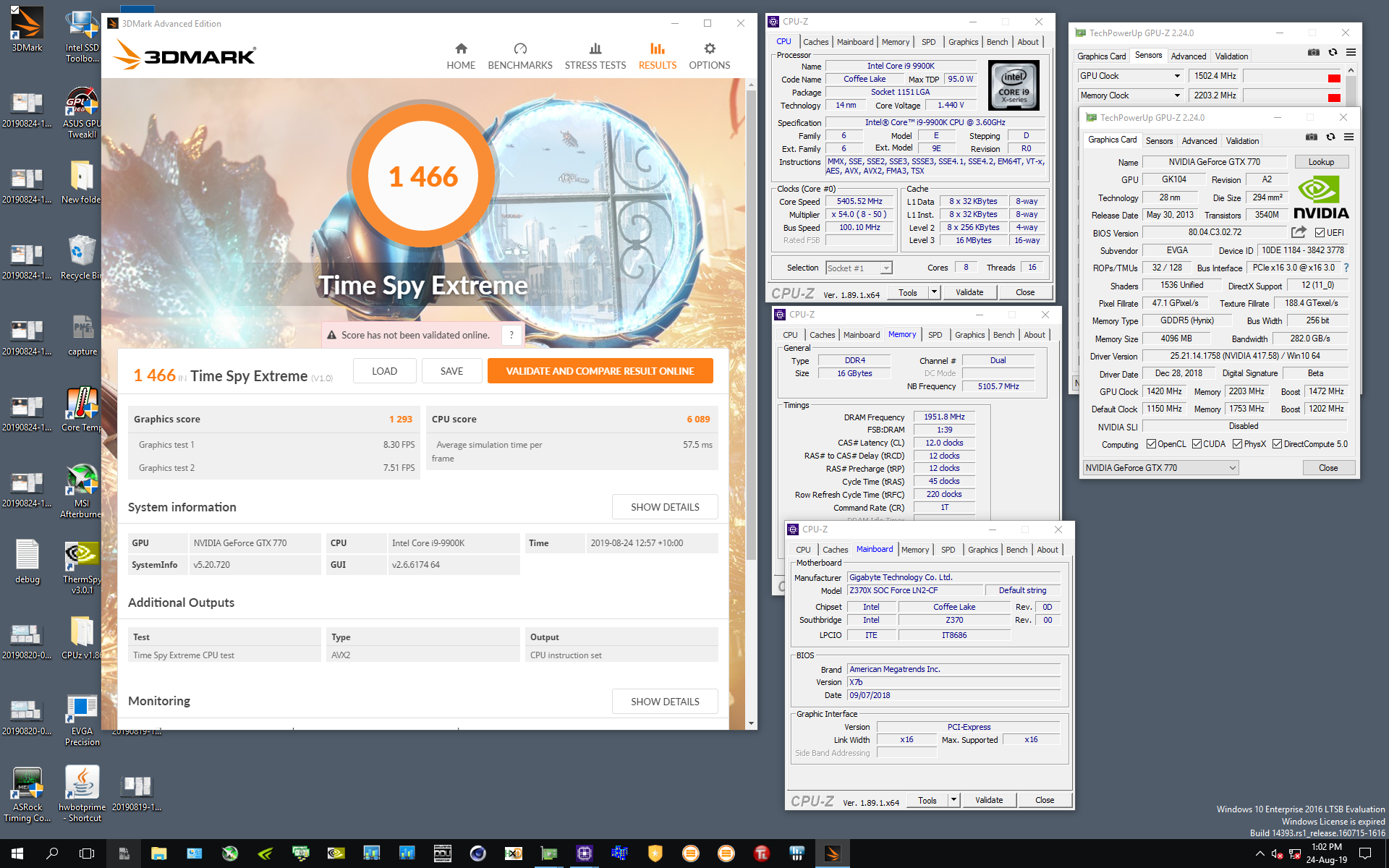
Task: Open the Core Temp desktop shortcut
Action: click(81, 409)
